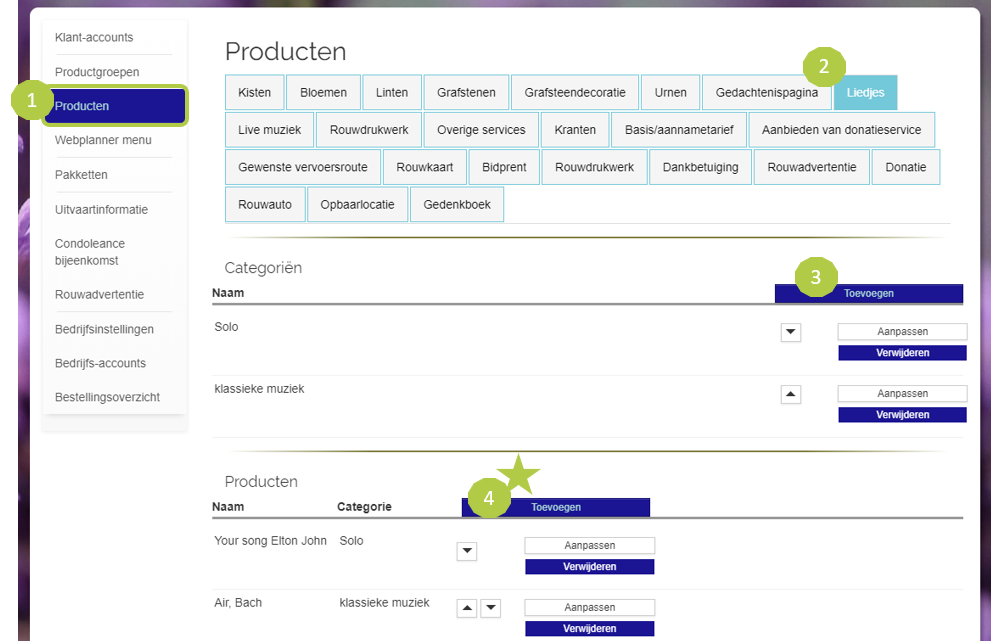Move Solo category down with arrow

tap(790, 333)
